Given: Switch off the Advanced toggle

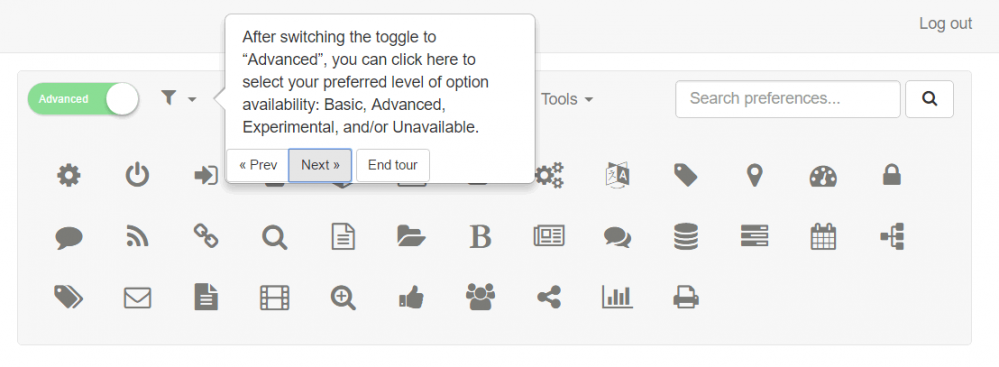Looking at the screenshot, I should (x=83, y=99).
